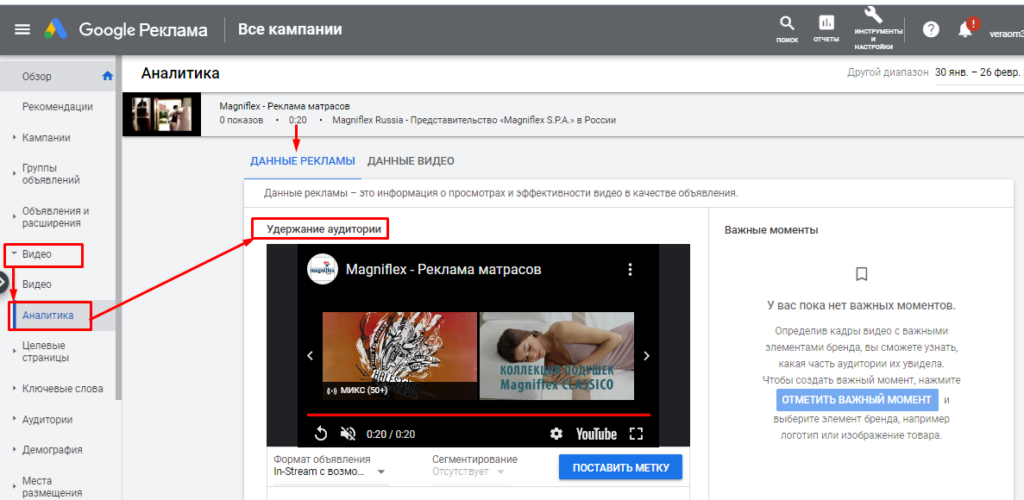Click Magniflex Russia channel name text
1024x500 pixels.
[x=474, y=120]
